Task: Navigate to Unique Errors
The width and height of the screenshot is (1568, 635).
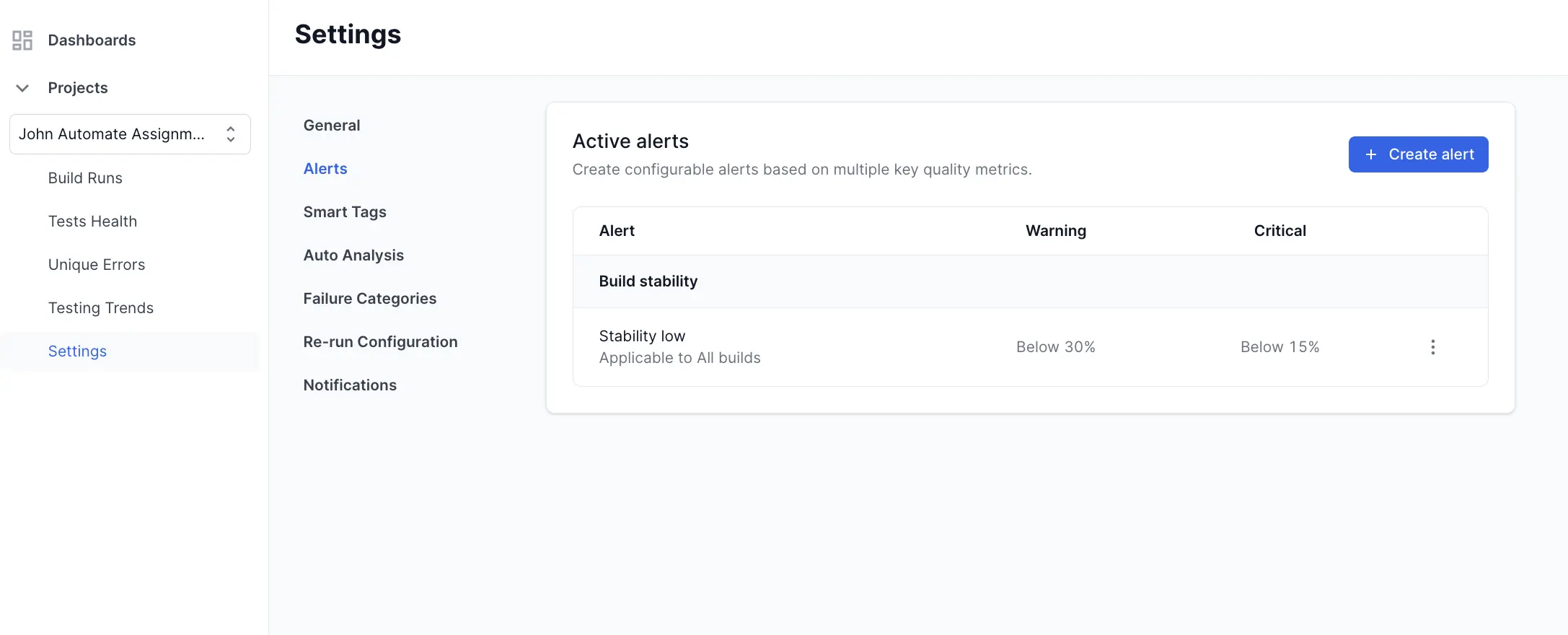Action: (97, 265)
